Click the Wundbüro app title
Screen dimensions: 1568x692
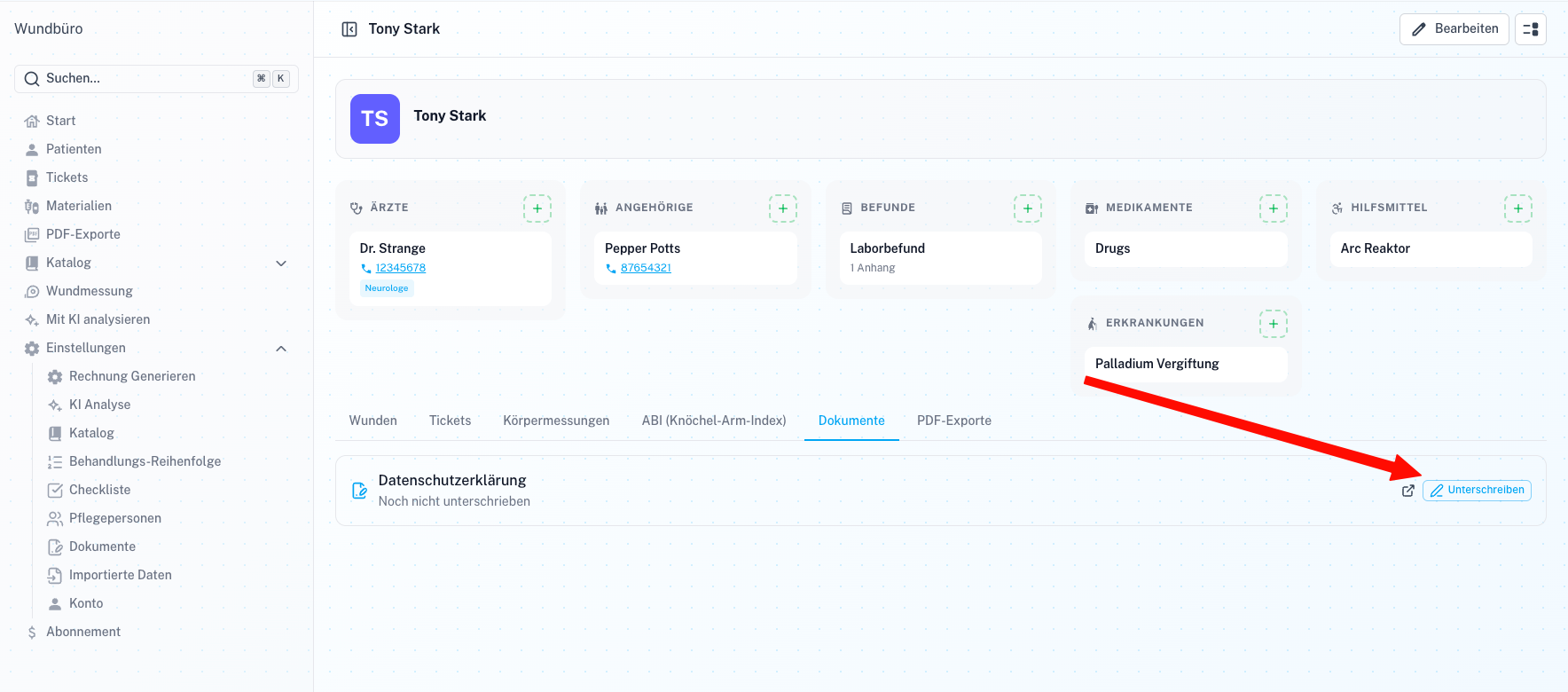49,28
